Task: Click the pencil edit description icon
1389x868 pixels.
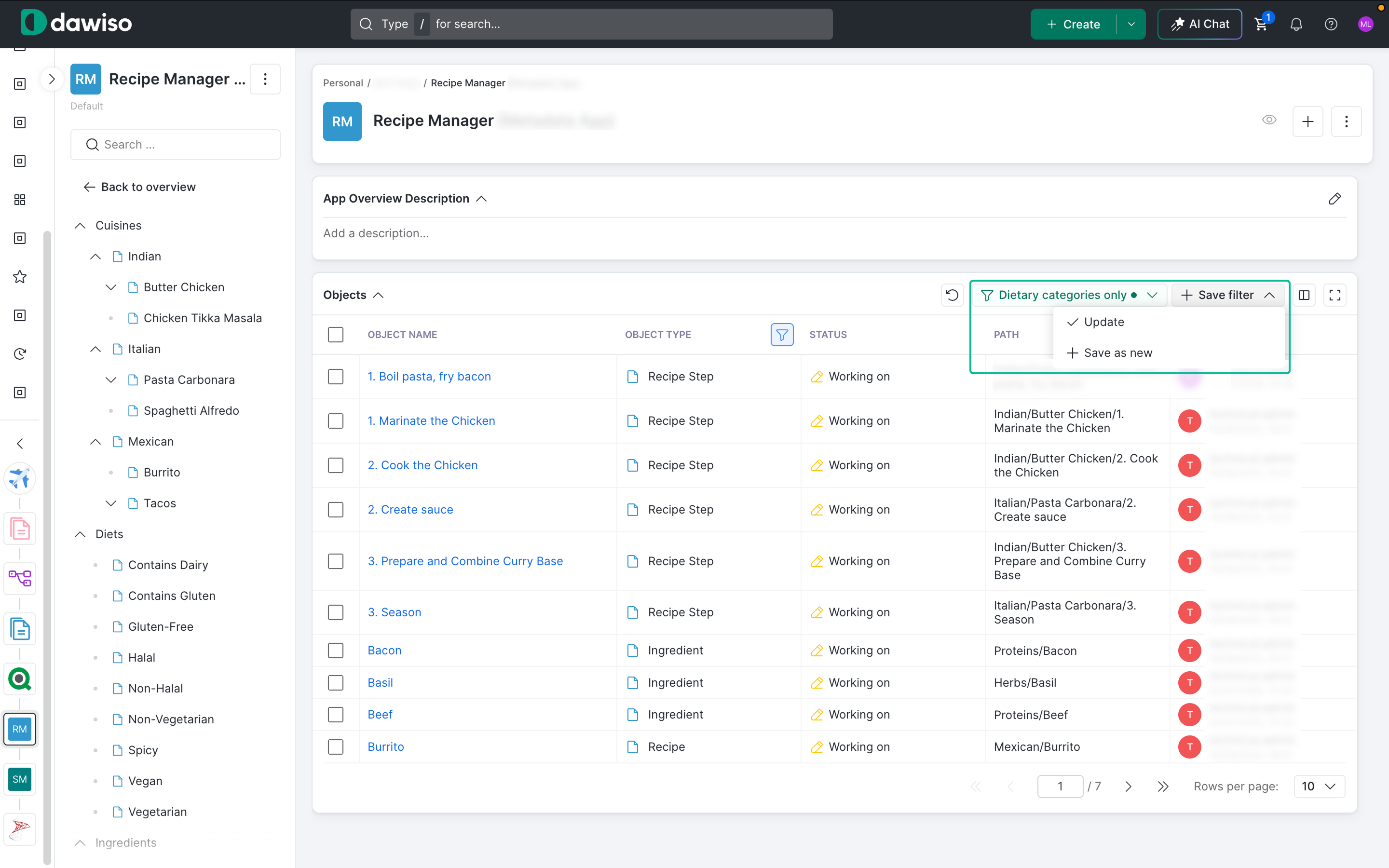Action: pos(1335,199)
